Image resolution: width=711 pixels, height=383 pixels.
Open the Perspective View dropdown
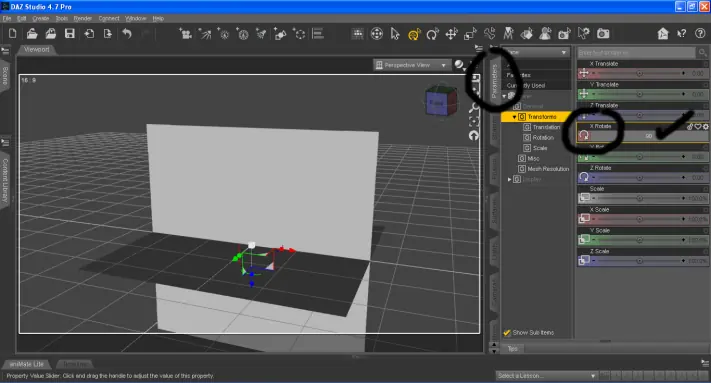[412, 65]
